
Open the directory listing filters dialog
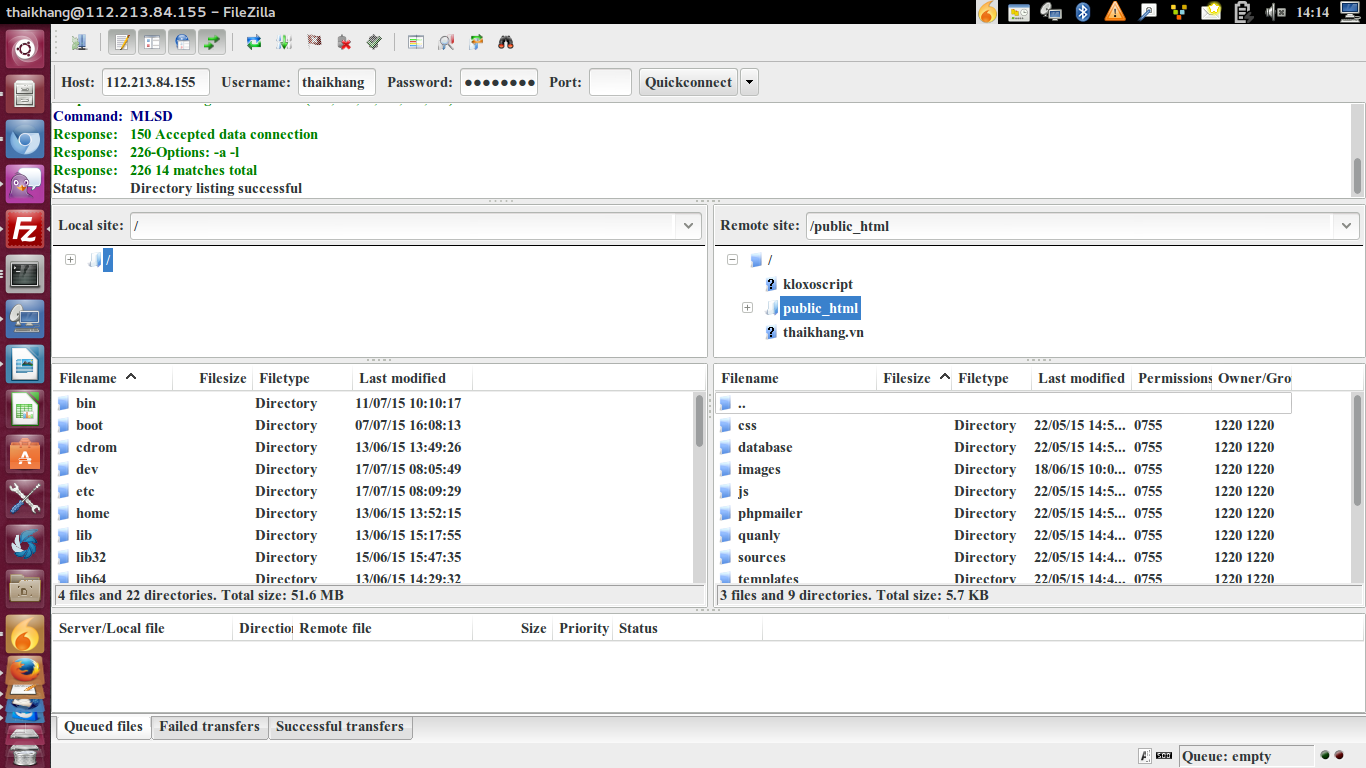point(416,42)
